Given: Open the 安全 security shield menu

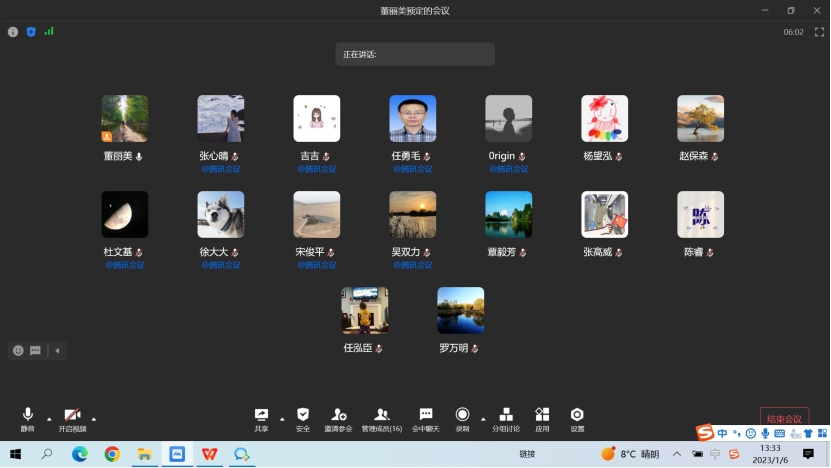Looking at the screenshot, I should (303, 417).
